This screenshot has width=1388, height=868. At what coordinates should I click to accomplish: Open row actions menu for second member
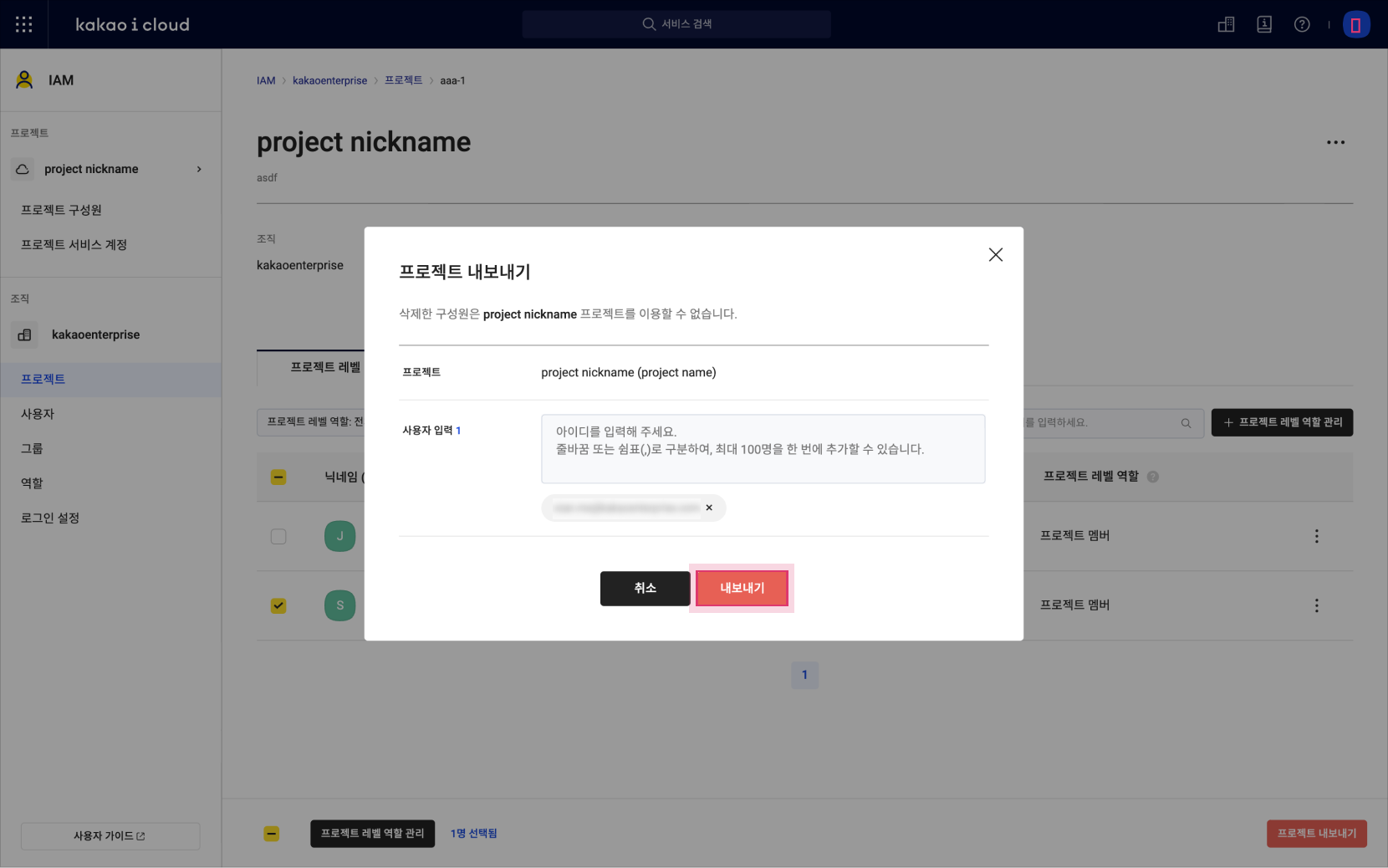tap(1316, 605)
